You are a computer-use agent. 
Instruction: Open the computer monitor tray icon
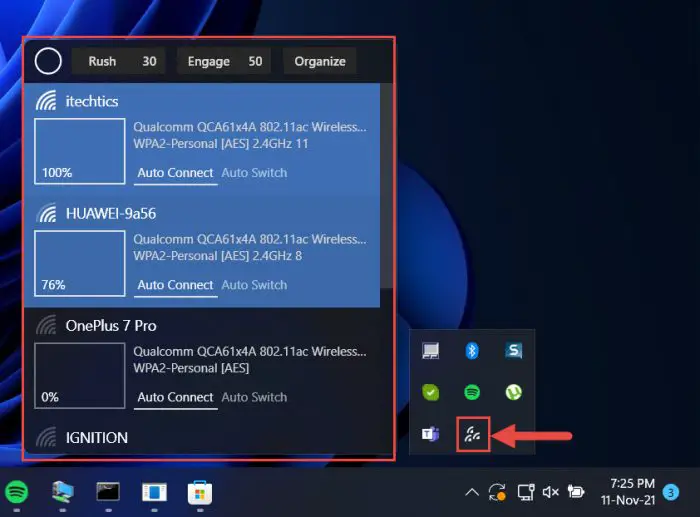[430, 351]
